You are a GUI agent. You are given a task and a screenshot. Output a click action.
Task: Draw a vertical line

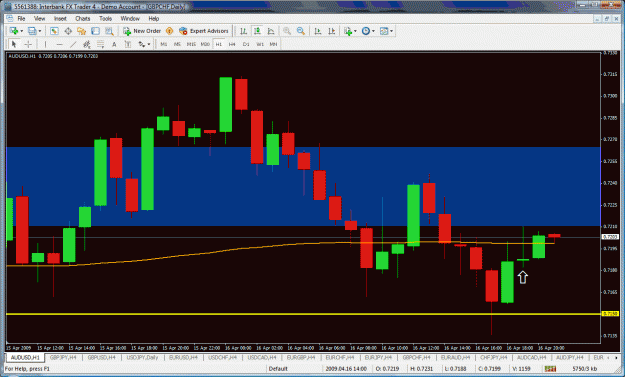point(45,44)
